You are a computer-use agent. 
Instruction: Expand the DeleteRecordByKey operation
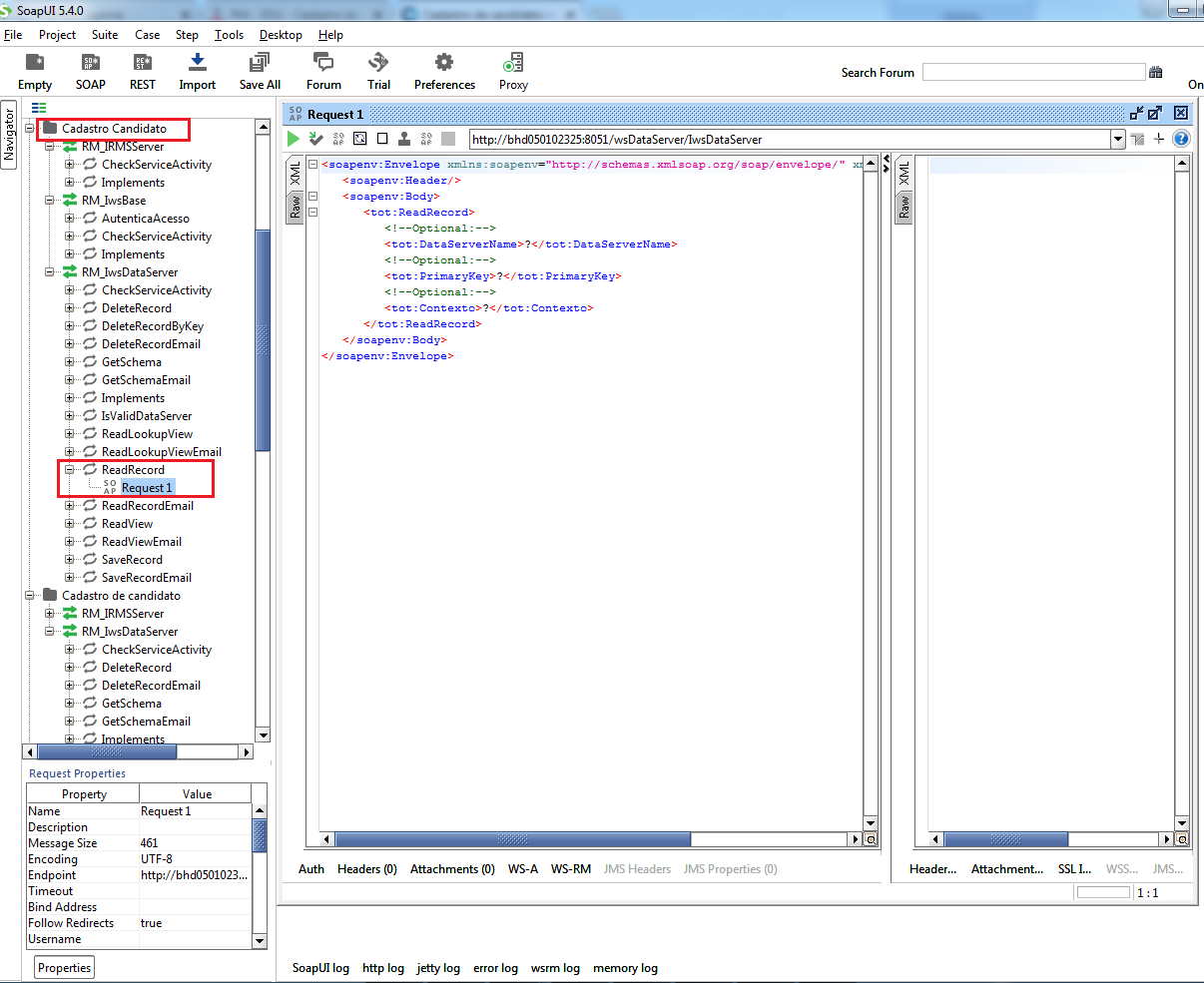click(x=70, y=326)
